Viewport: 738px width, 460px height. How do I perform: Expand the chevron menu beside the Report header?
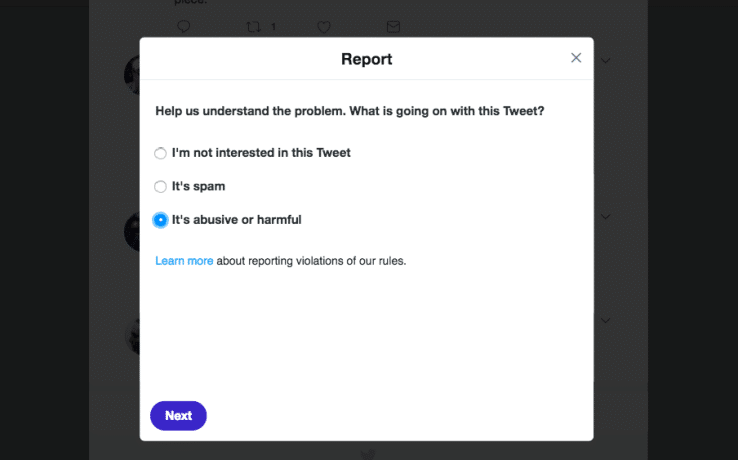[605, 61]
